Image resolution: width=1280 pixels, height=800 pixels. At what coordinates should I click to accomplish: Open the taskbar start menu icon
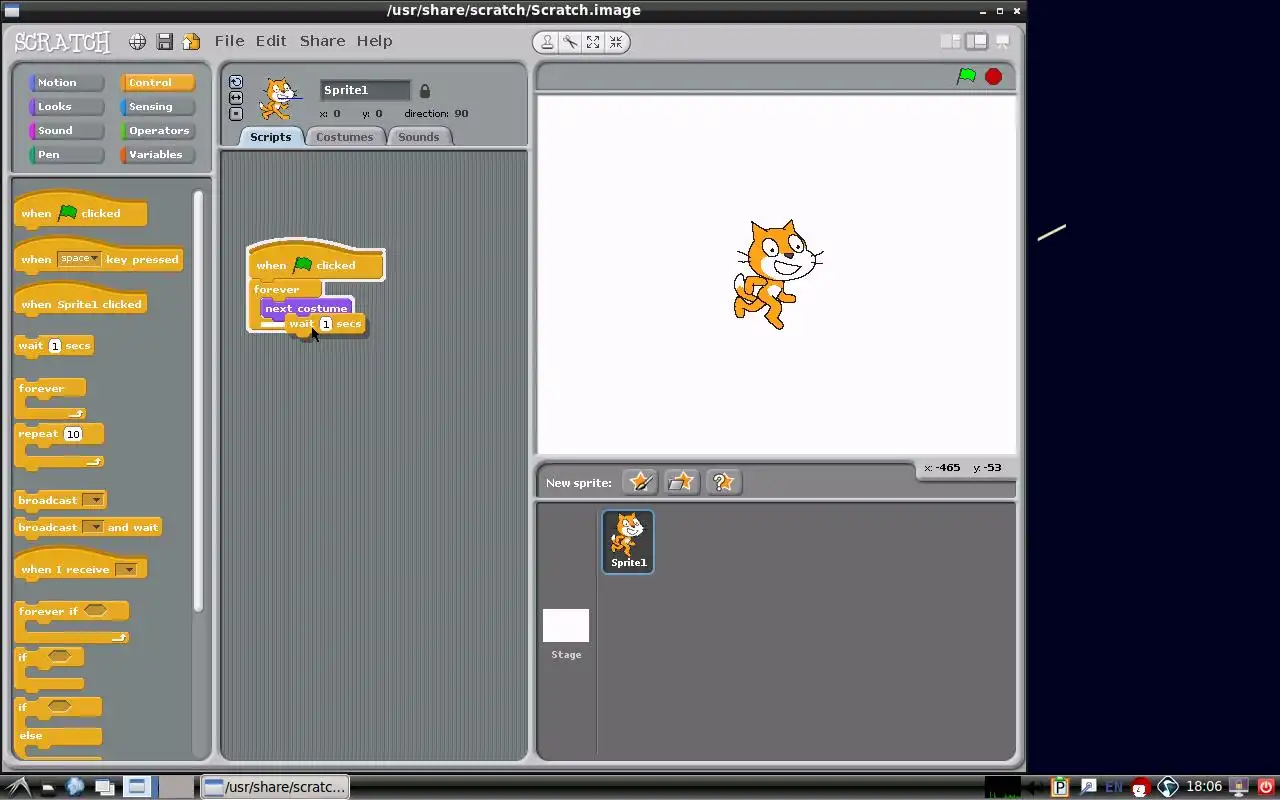pos(18,787)
